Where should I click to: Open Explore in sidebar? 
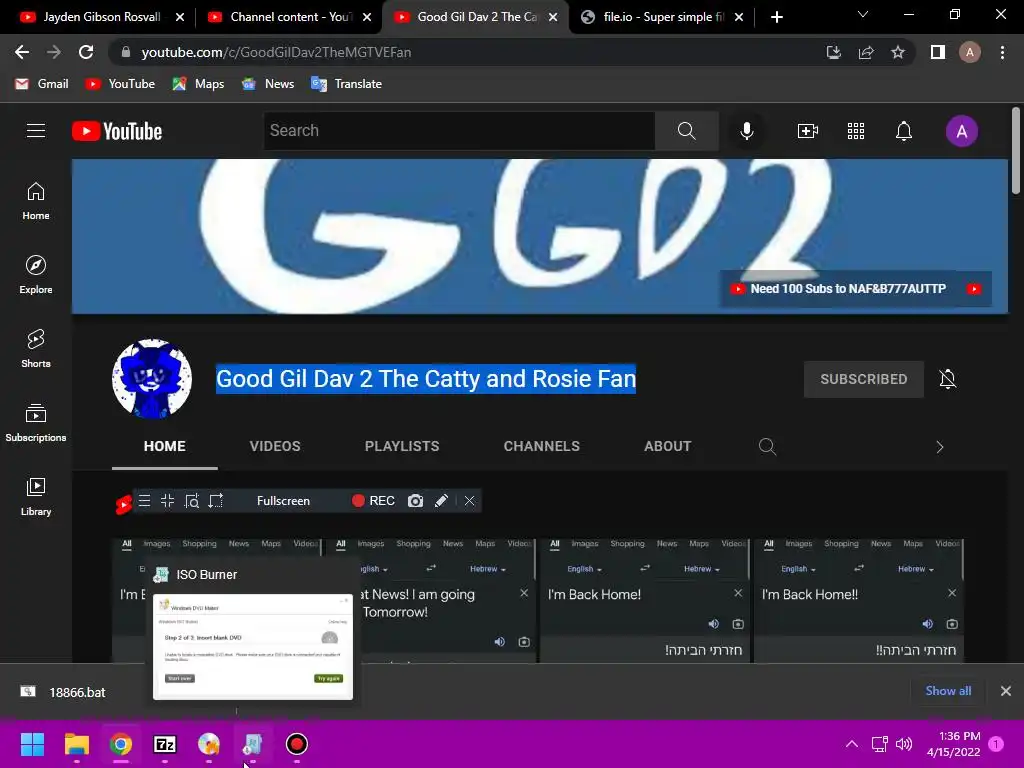coord(36,275)
